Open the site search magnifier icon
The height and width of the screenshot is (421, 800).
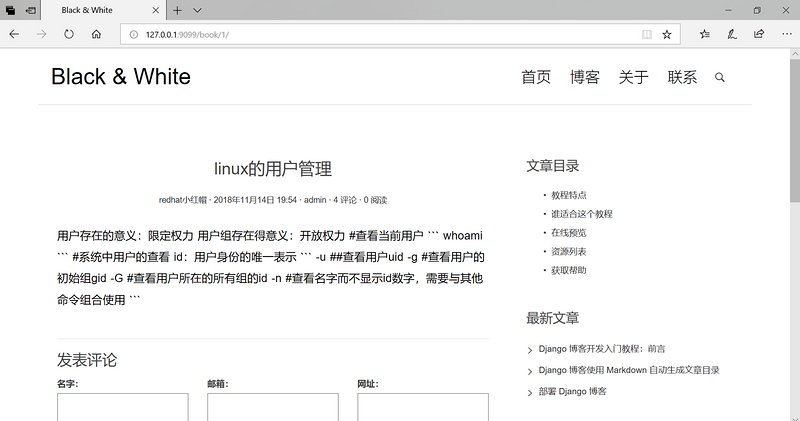719,78
